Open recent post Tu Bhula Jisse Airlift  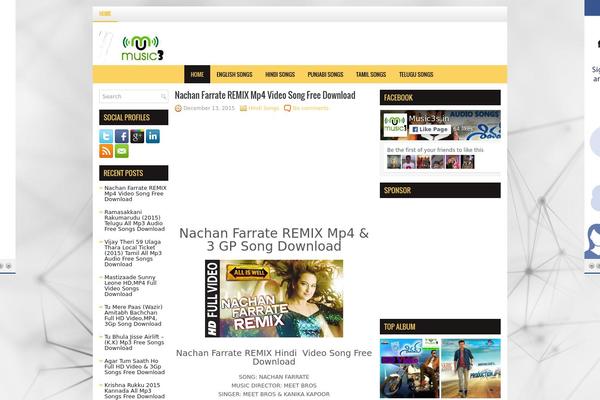[x=134, y=343]
